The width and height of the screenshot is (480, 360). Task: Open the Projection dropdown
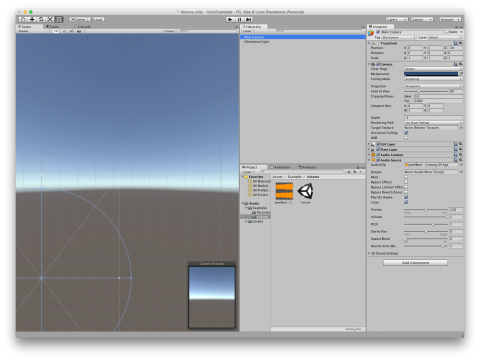point(433,86)
